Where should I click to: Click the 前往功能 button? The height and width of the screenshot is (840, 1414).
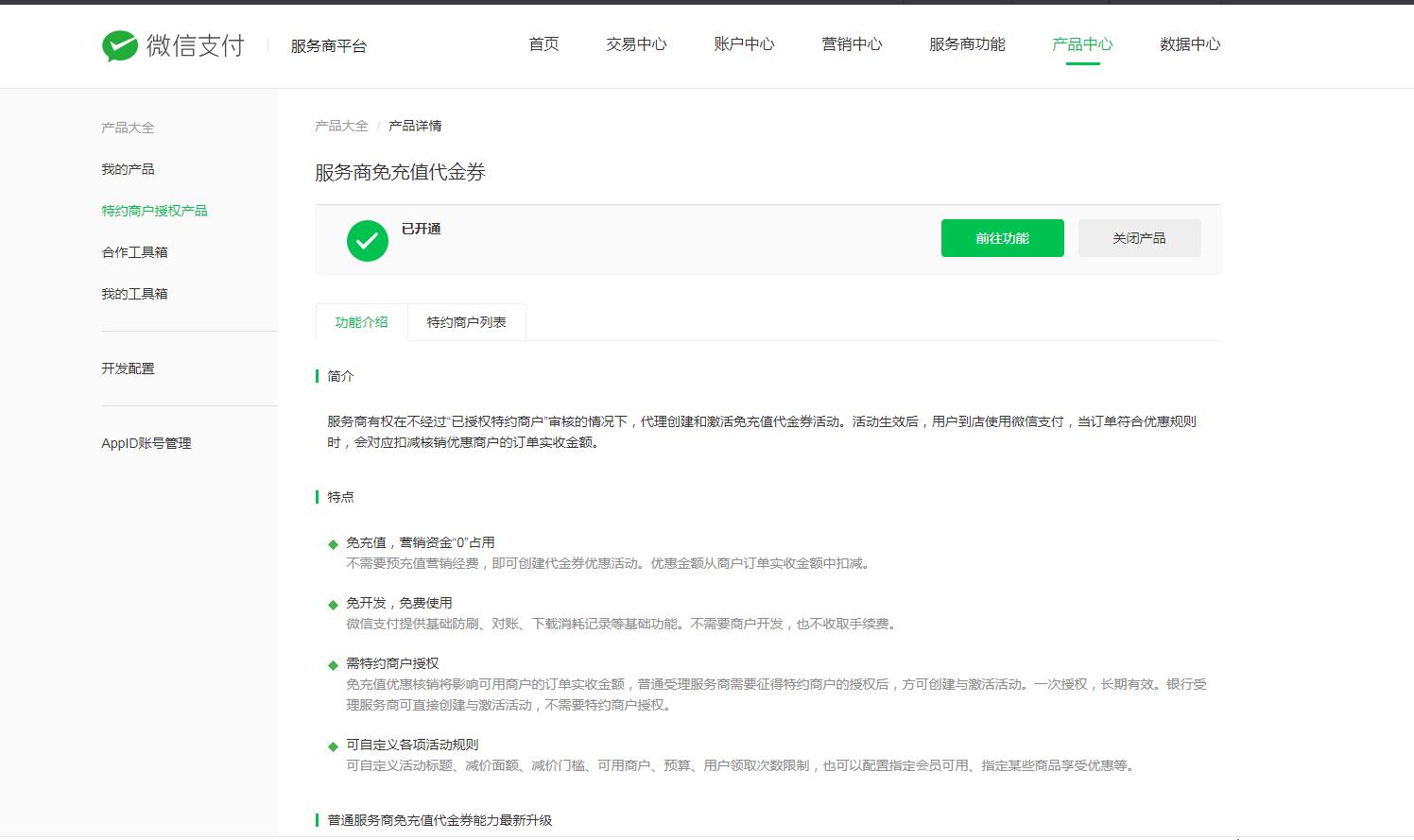(1002, 238)
